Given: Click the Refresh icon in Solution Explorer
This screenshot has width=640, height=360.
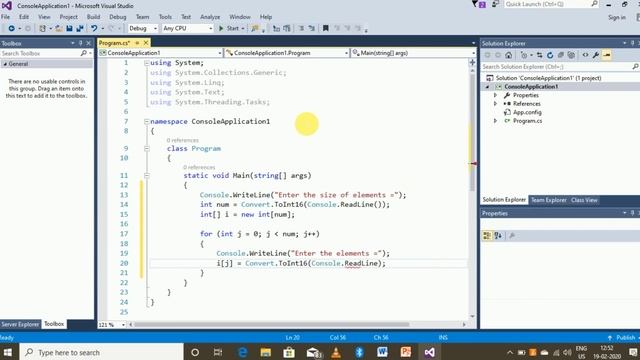Looking at the screenshot, I should tap(550, 55).
